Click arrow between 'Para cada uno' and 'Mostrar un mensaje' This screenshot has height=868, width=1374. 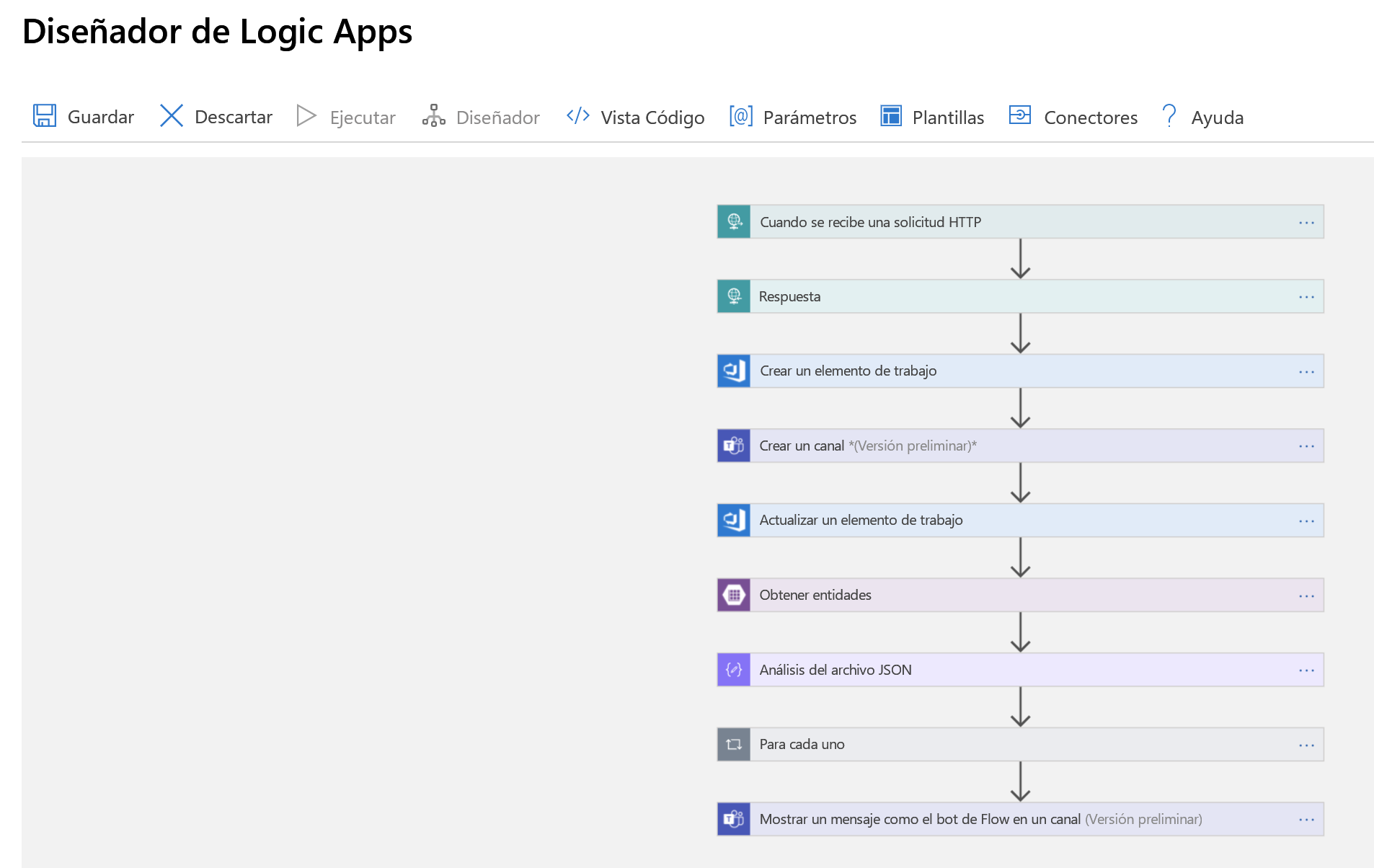click(x=1020, y=781)
